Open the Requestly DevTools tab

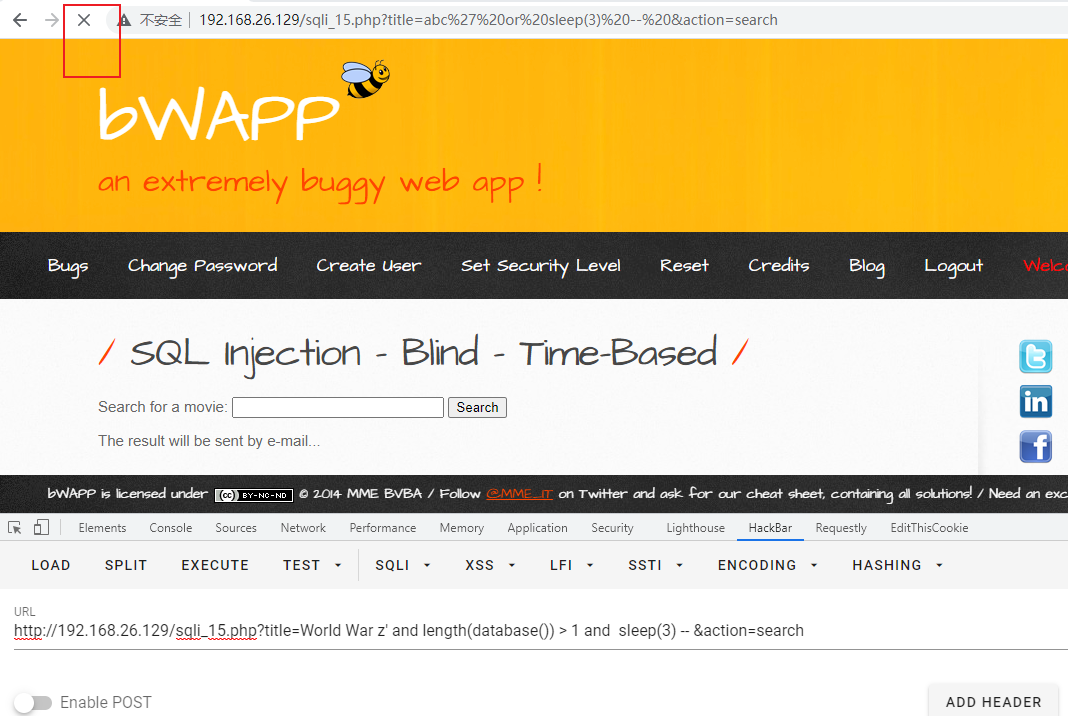point(841,528)
